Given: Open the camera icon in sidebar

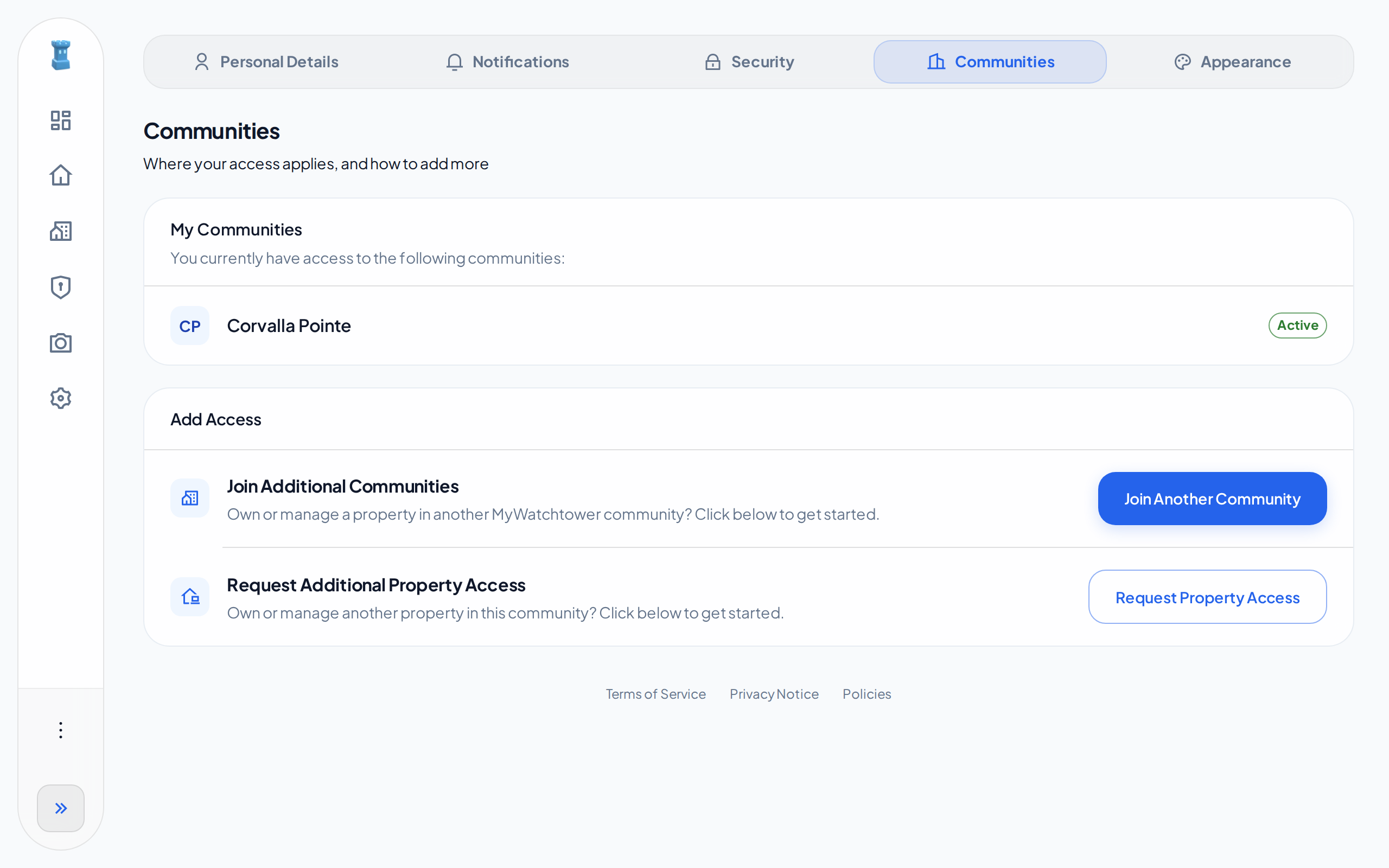Looking at the screenshot, I should [x=60, y=343].
